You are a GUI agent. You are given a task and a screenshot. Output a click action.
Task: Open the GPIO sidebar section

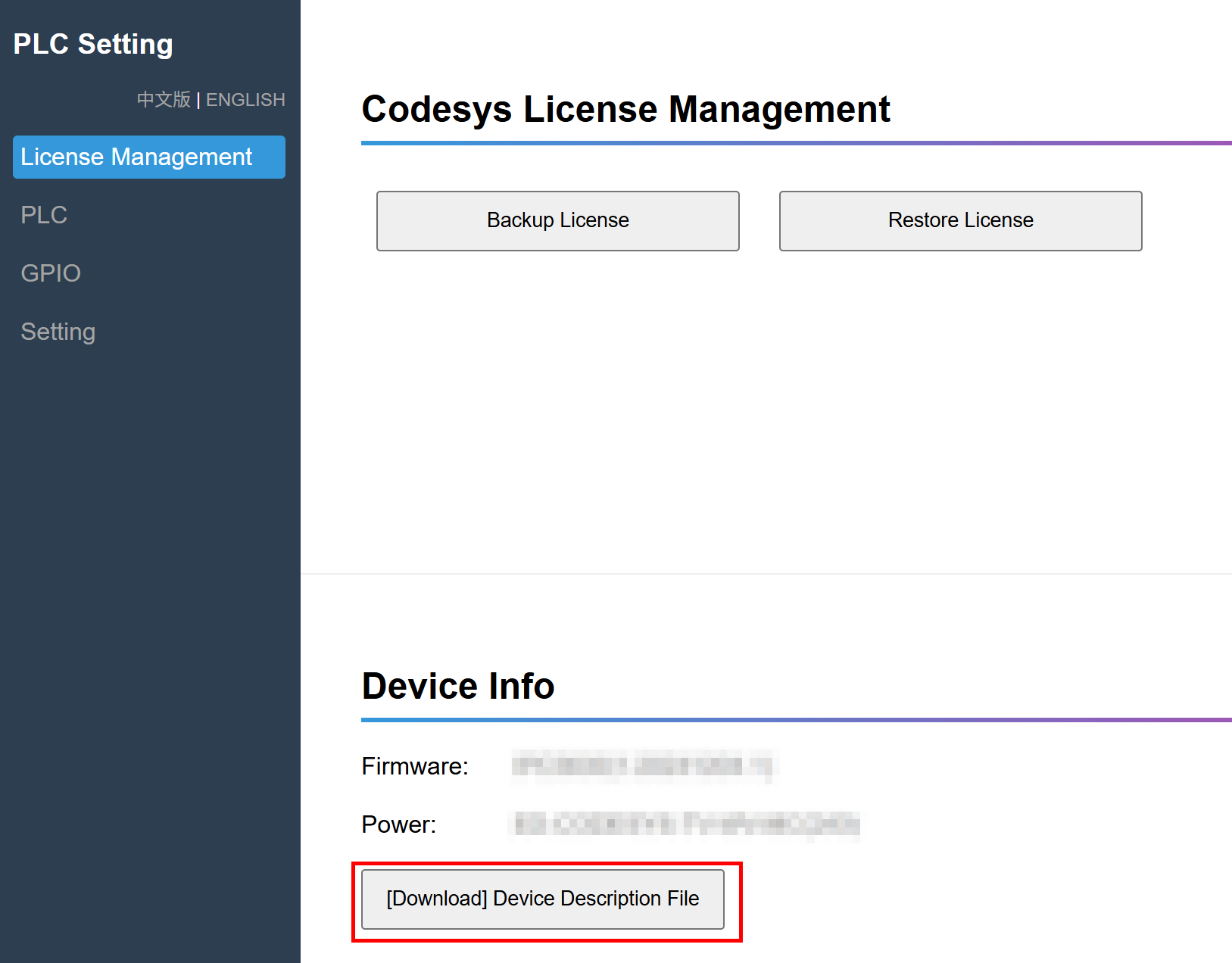(51, 273)
